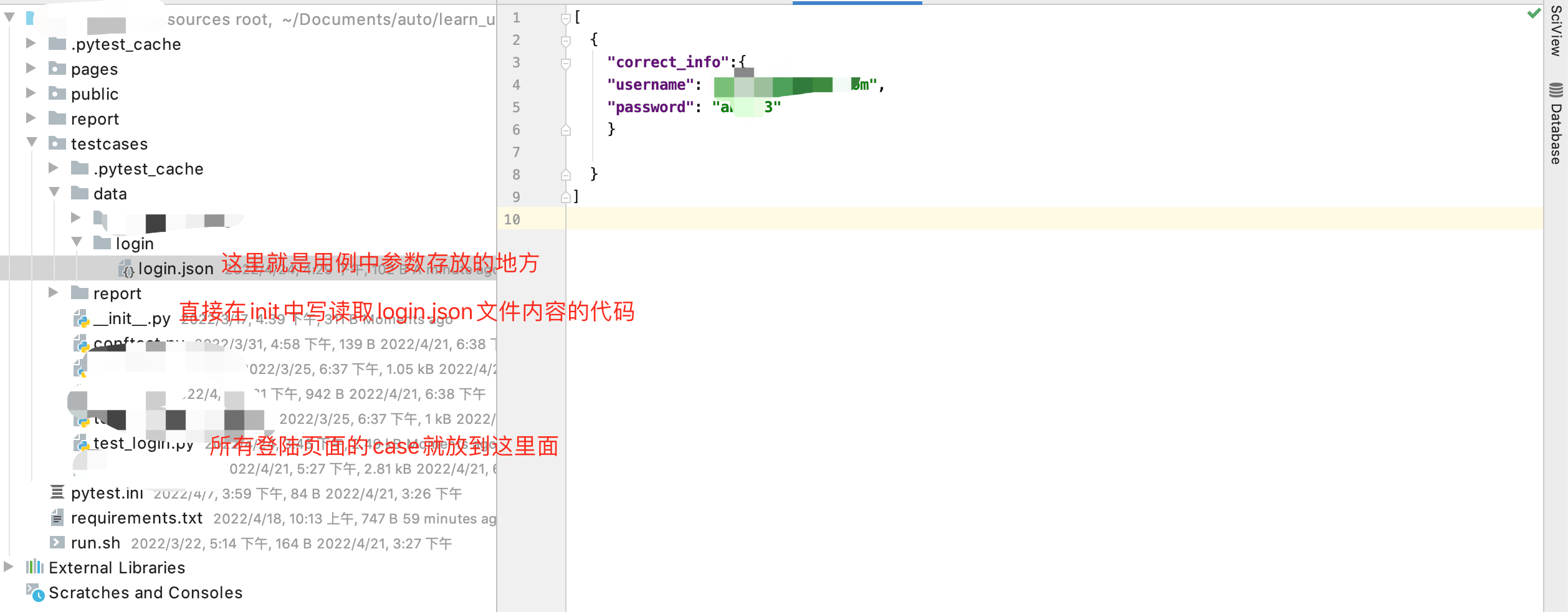Select run.sh in the project tree
The width and height of the screenshot is (1568, 612).
[95, 543]
